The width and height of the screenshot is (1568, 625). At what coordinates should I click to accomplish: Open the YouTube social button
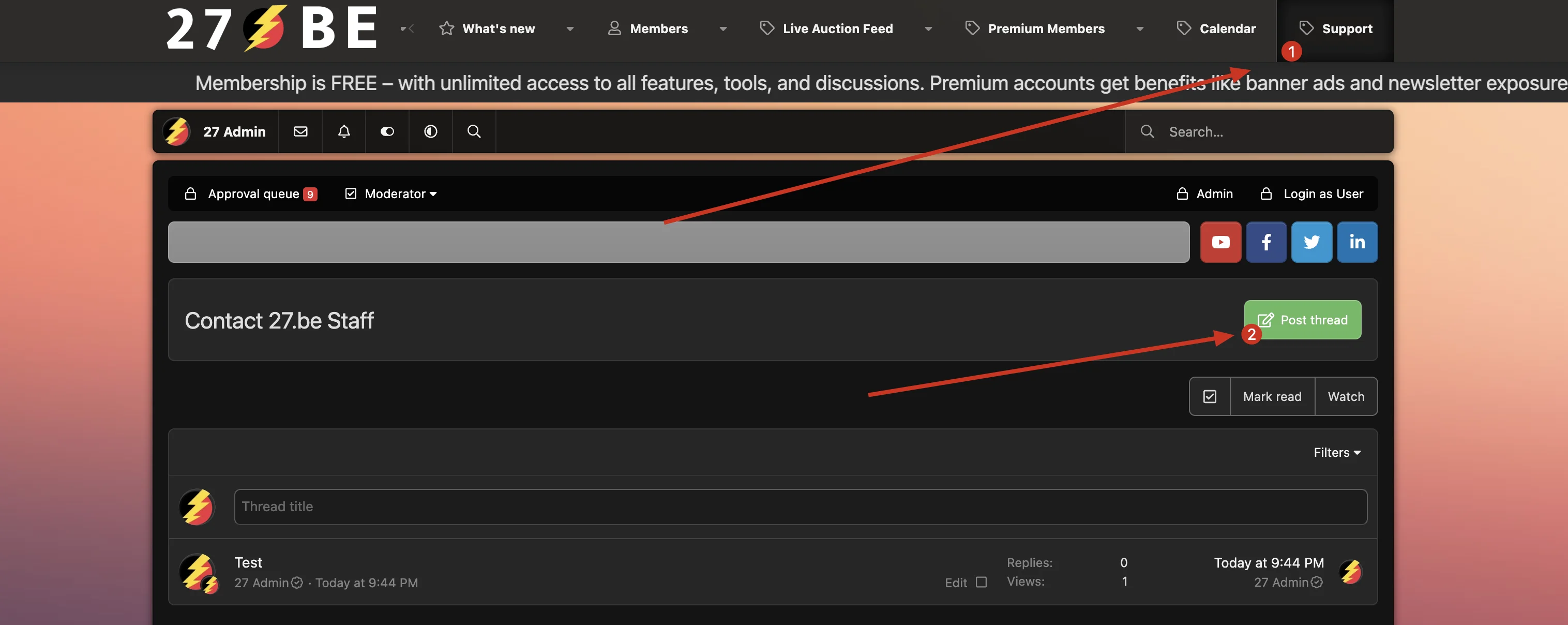[1220, 242]
